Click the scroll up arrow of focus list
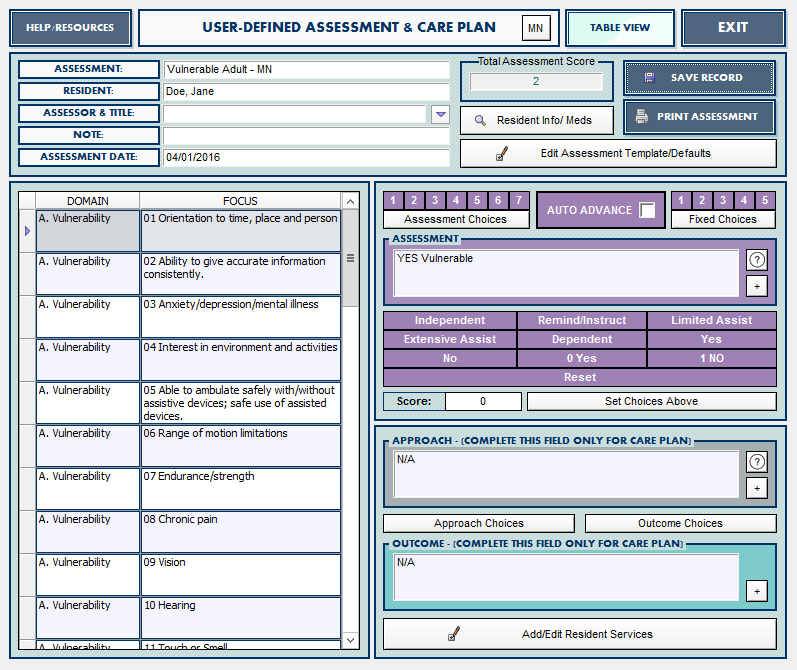797x670 pixels. click(x=350, y=202)
